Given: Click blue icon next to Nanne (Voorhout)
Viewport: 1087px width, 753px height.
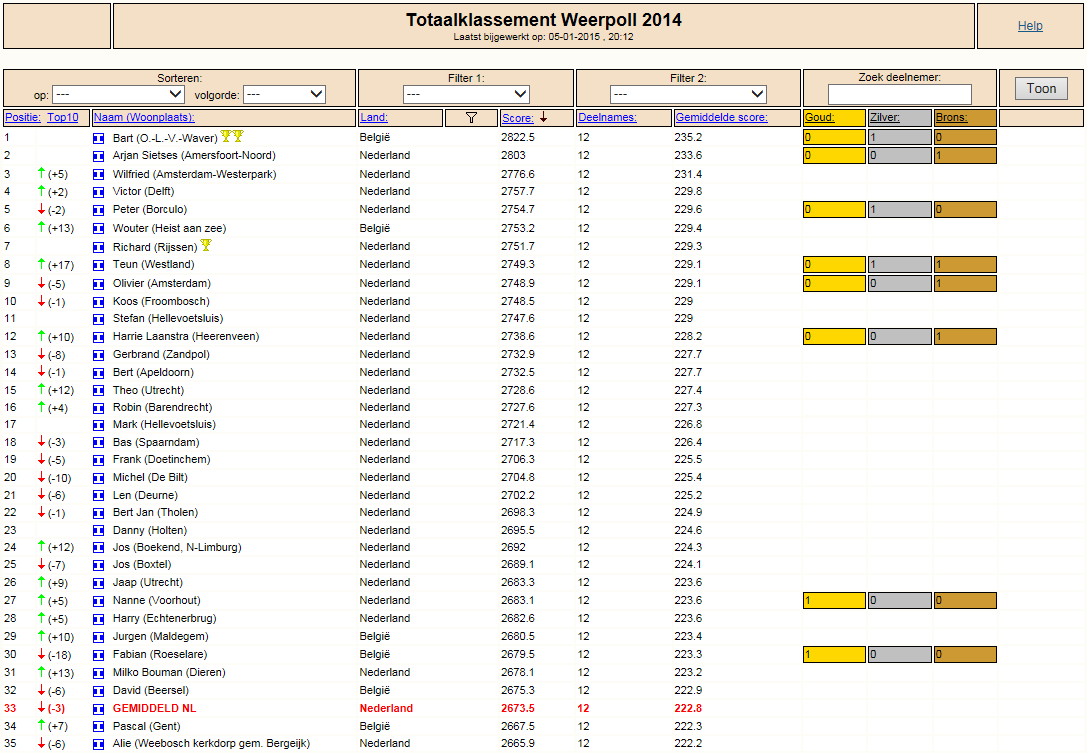Looking at the screenshot, I should [x=98, y=601].
